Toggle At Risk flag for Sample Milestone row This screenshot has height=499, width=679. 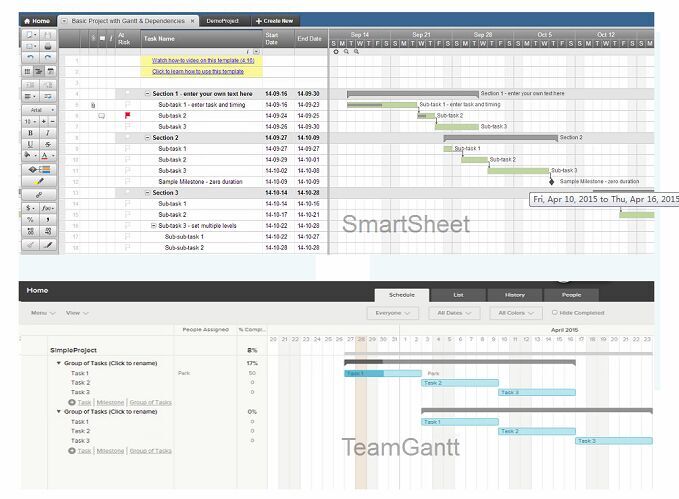[x=127, y=181]
